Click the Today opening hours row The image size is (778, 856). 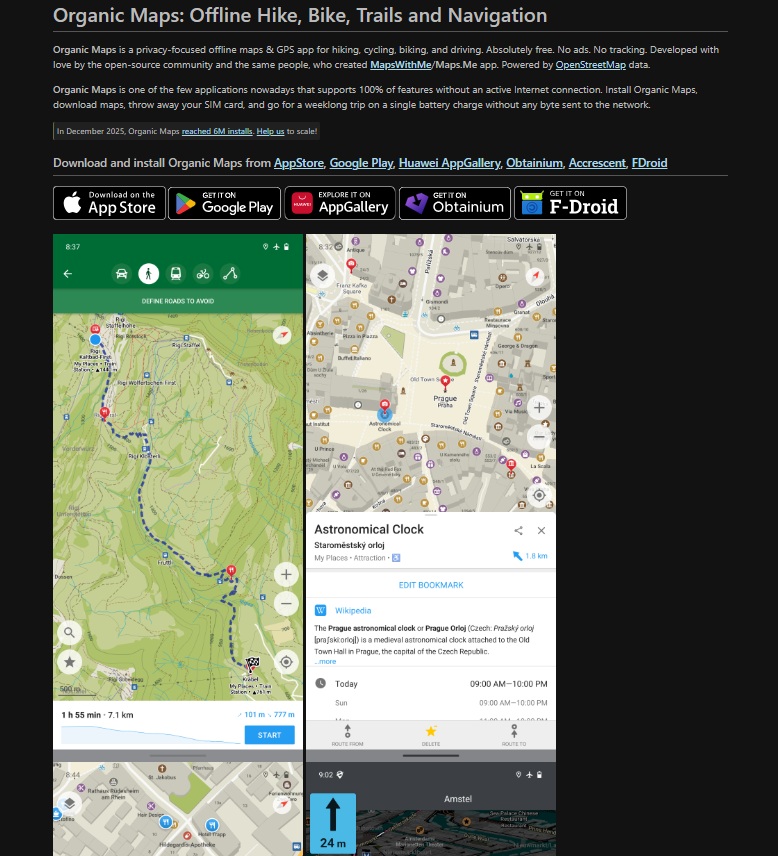pos(431,683)
